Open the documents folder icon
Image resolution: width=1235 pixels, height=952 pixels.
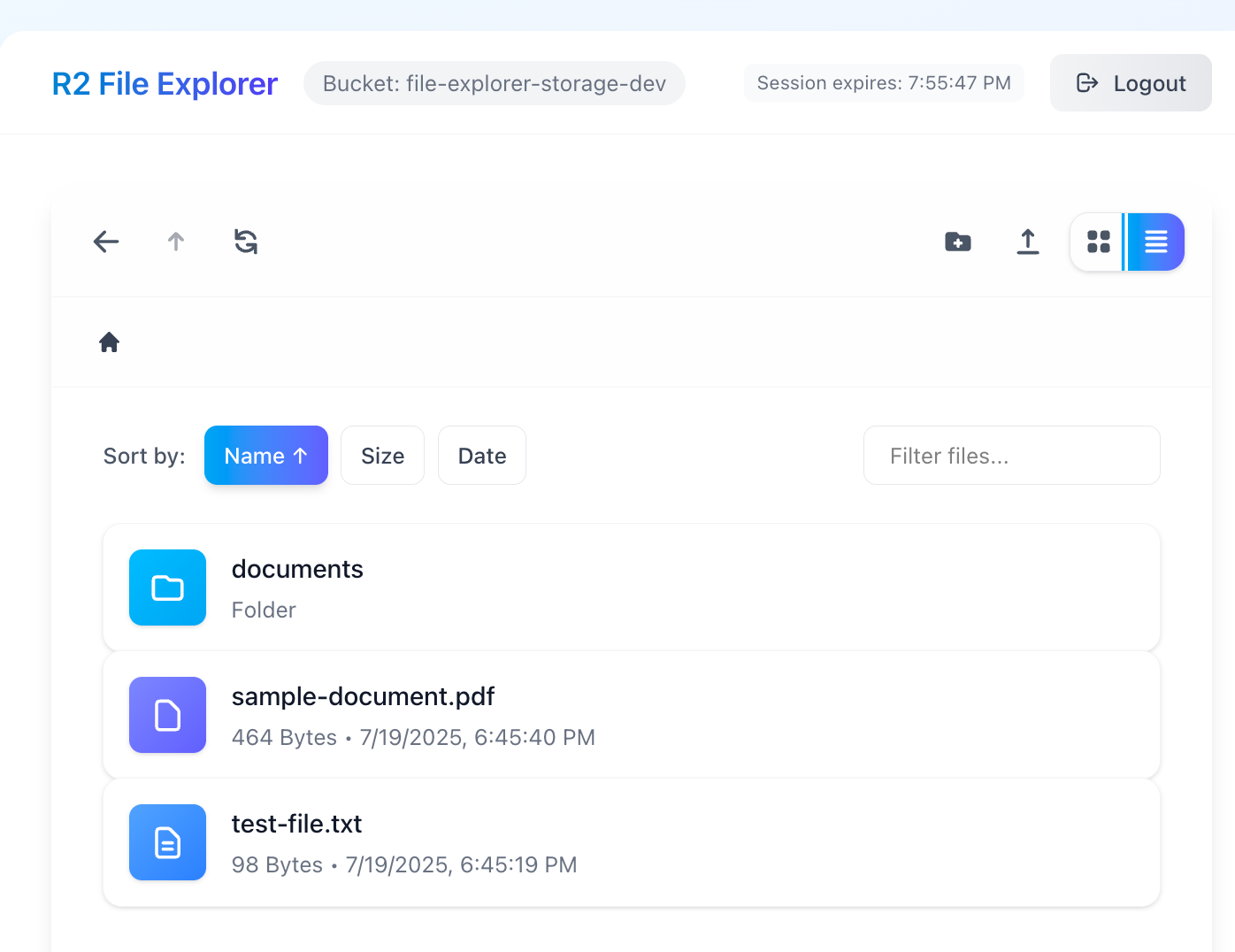click(167, 587)
